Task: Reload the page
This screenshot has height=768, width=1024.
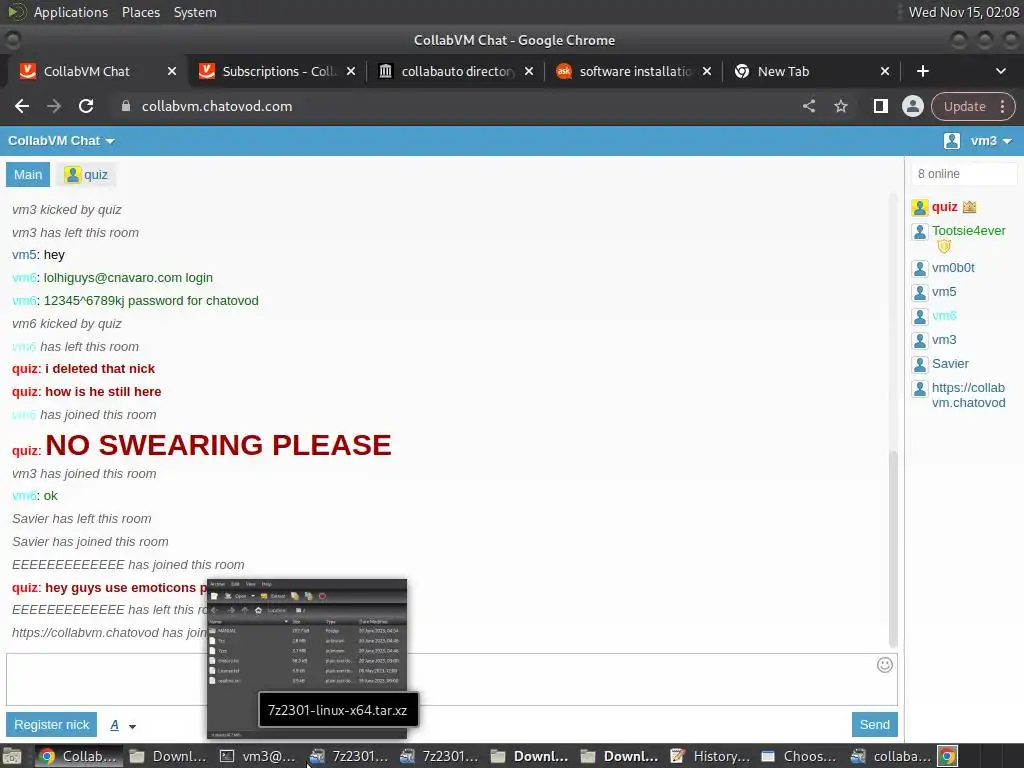Action: tap(86, 106)
